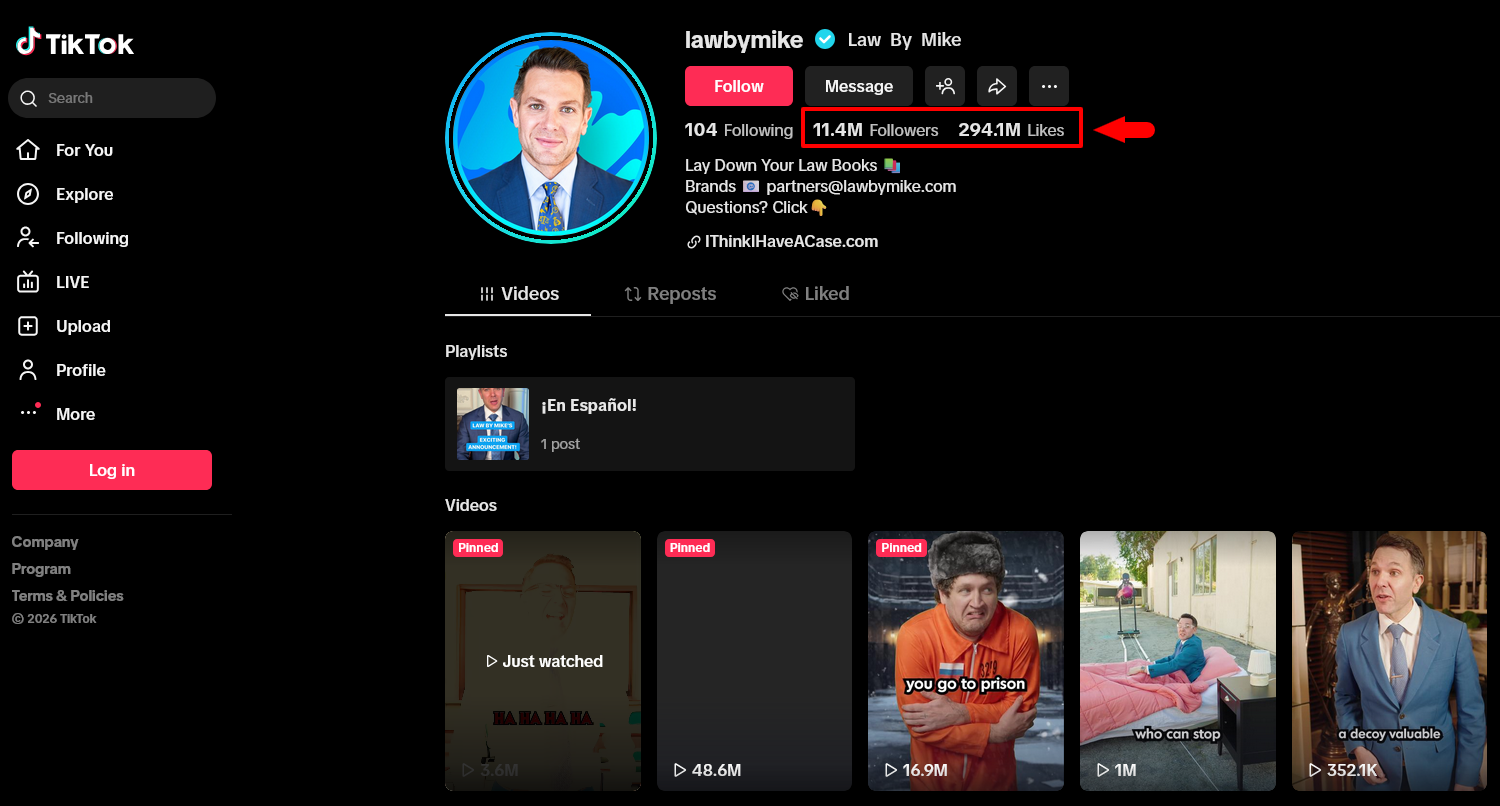Click the TikTok logo
Viewport: 1500px width, 806px height.
[75, 43]
